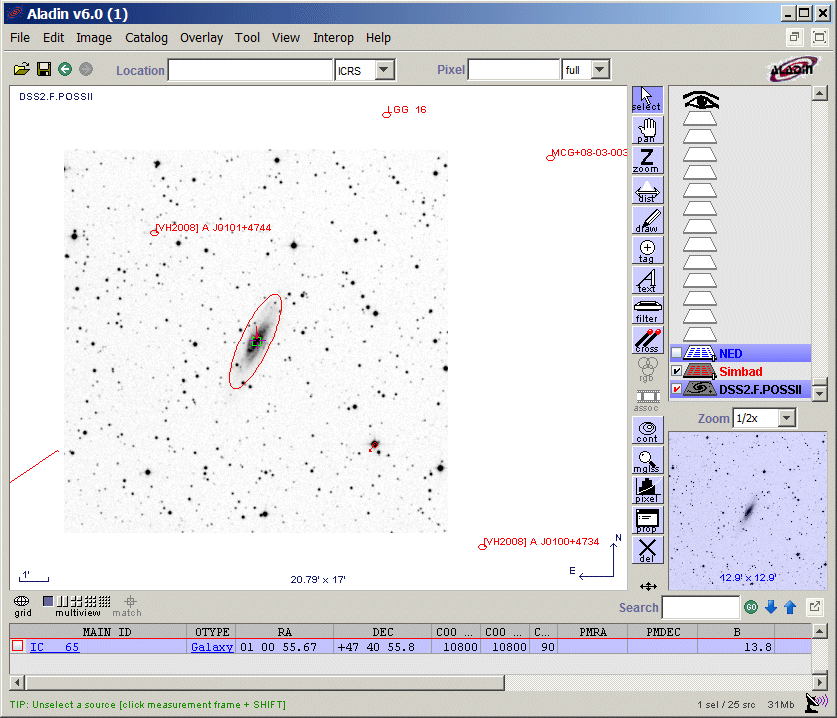Tick the IC 65 row checkbox
Viewport: 837px width, 718px height.
click(x=18, y=646)
